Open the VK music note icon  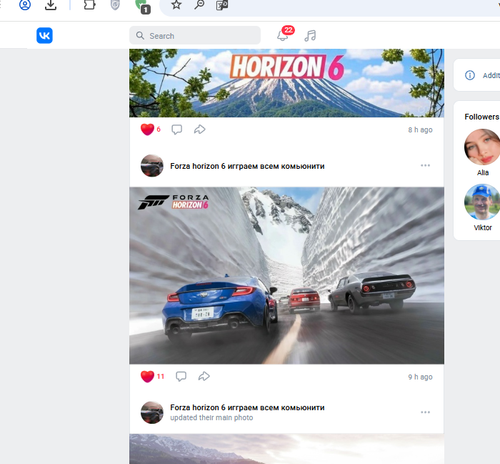click(x=310, y=35)
